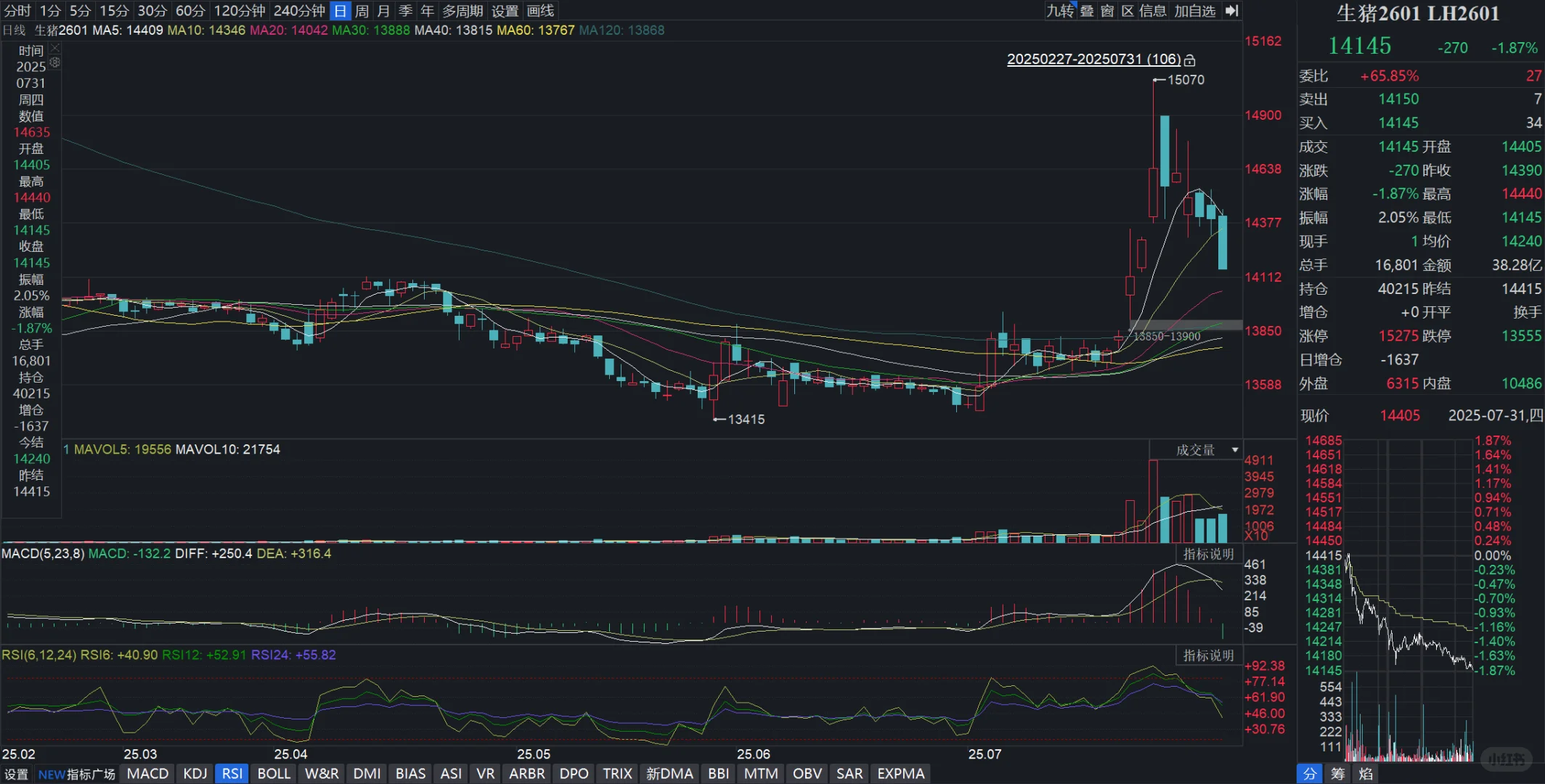
Task: Switch indicator to TRIX
Action: coord(617,774)
